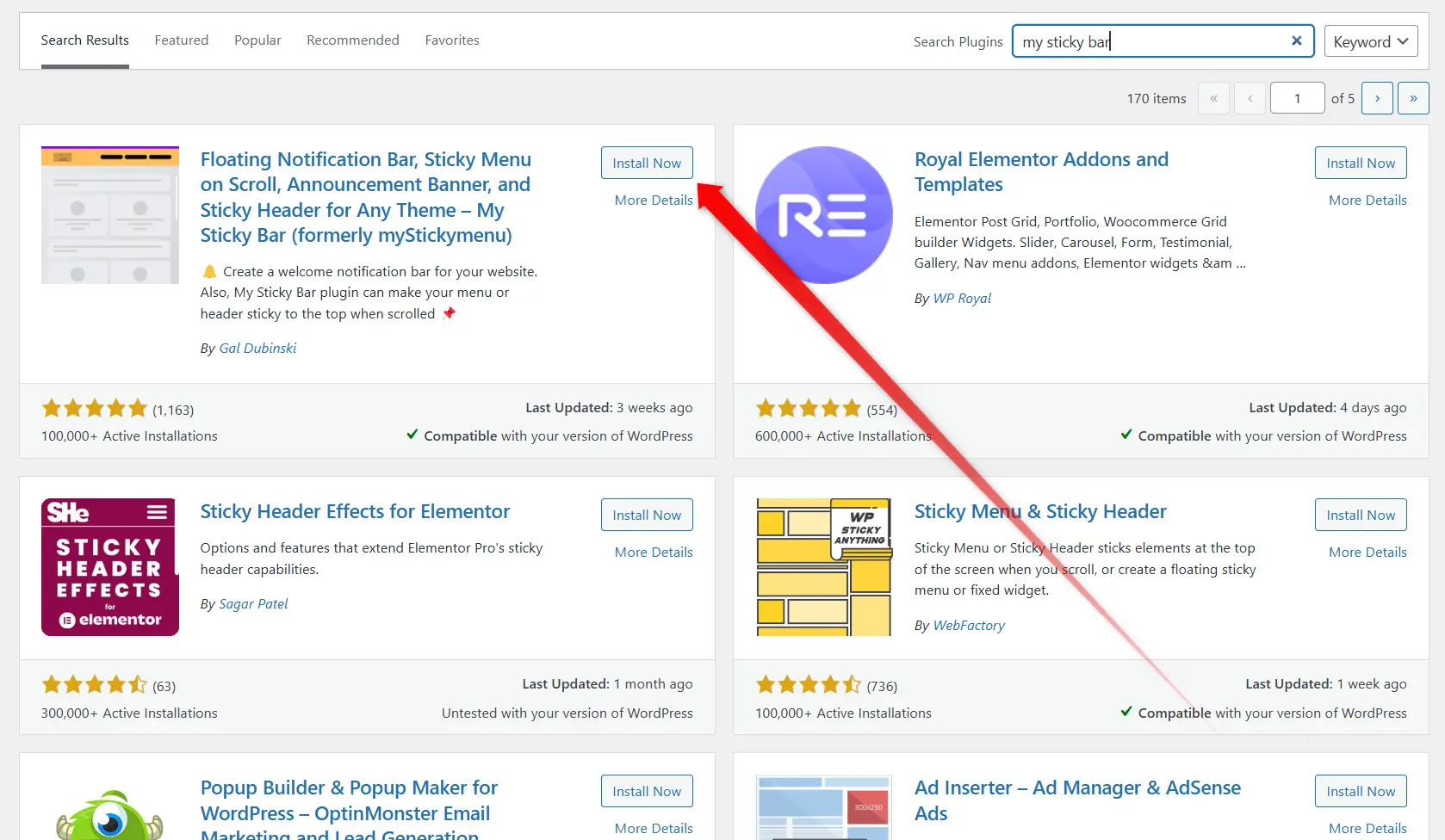Open author link Gal Dubinski
The image size is (1445, 840).
pyautogui.click(x=257, y=348)
